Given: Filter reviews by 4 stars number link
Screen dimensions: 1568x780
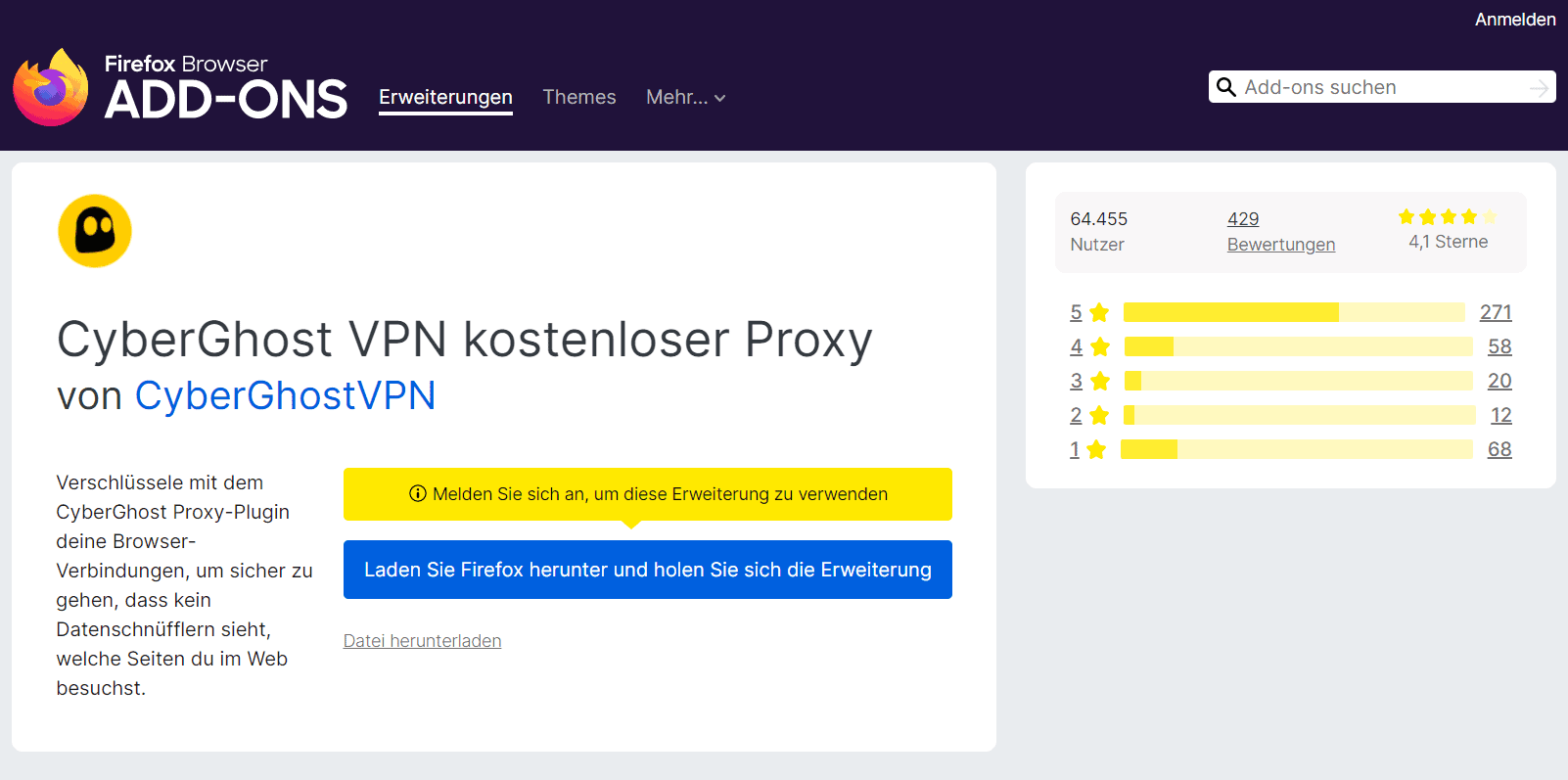Looking at the screenshot, I should (x=1076, y=346).
